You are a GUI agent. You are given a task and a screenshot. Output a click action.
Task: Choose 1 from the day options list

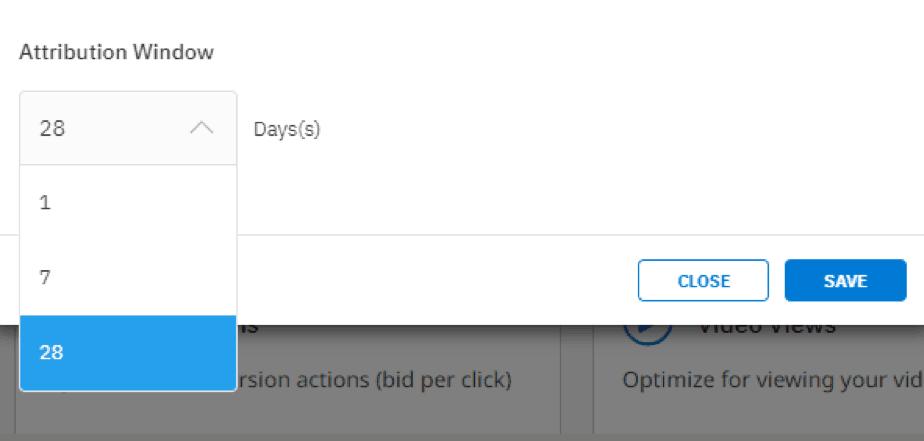(x=128, y=203)
